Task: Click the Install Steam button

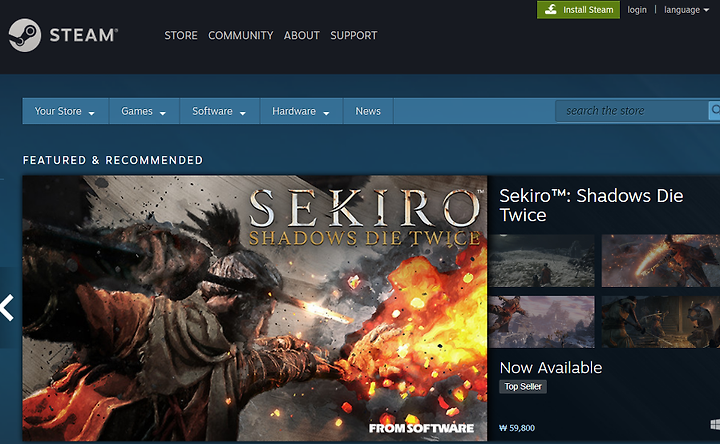Action: tap(579, 10)
